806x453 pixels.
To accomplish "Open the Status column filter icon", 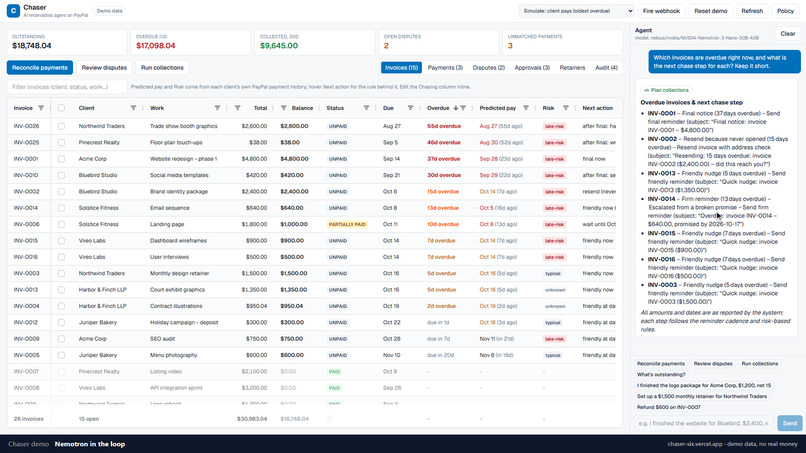I will pos(366,108).
